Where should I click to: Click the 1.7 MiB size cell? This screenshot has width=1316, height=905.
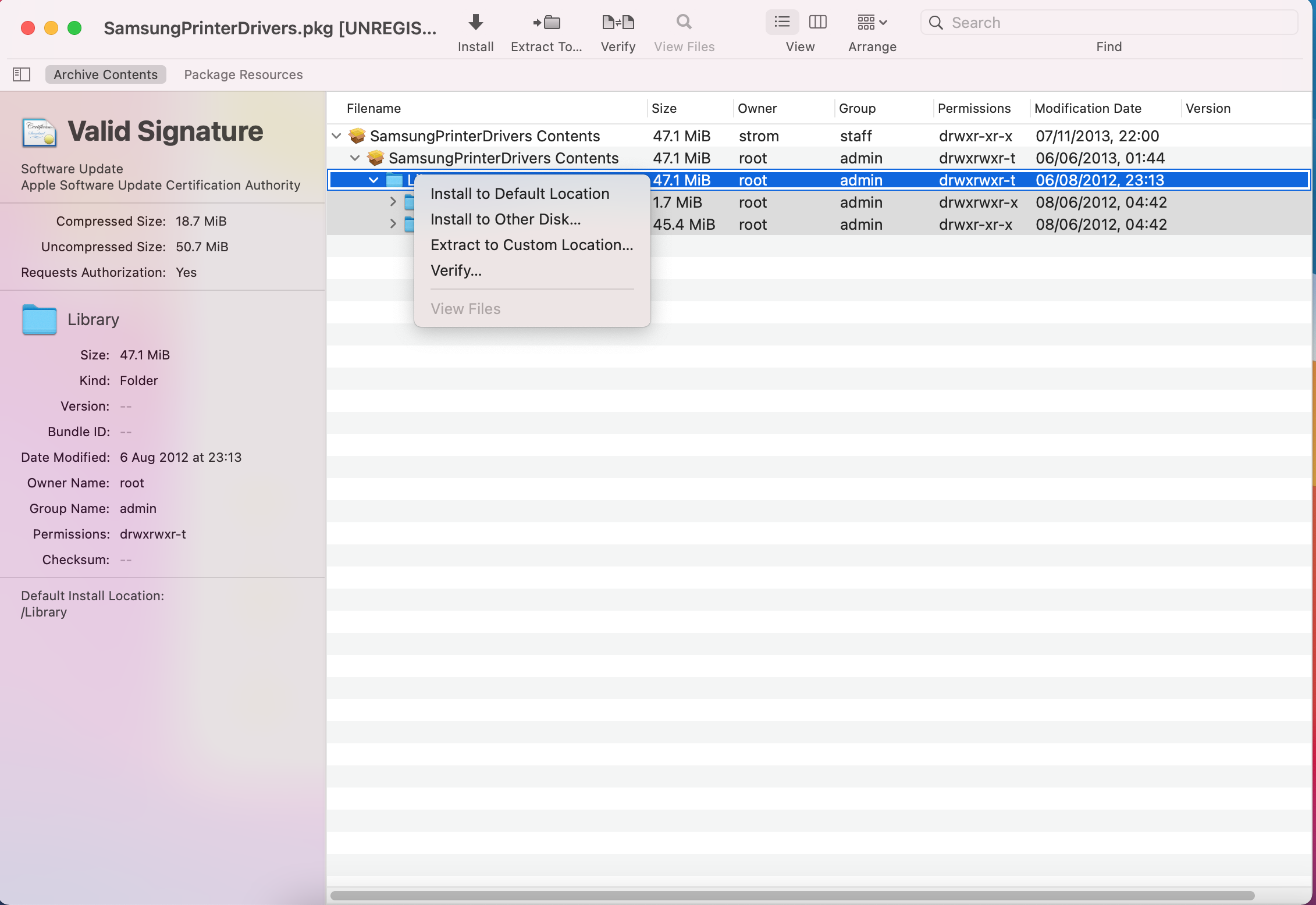(677, 202)
